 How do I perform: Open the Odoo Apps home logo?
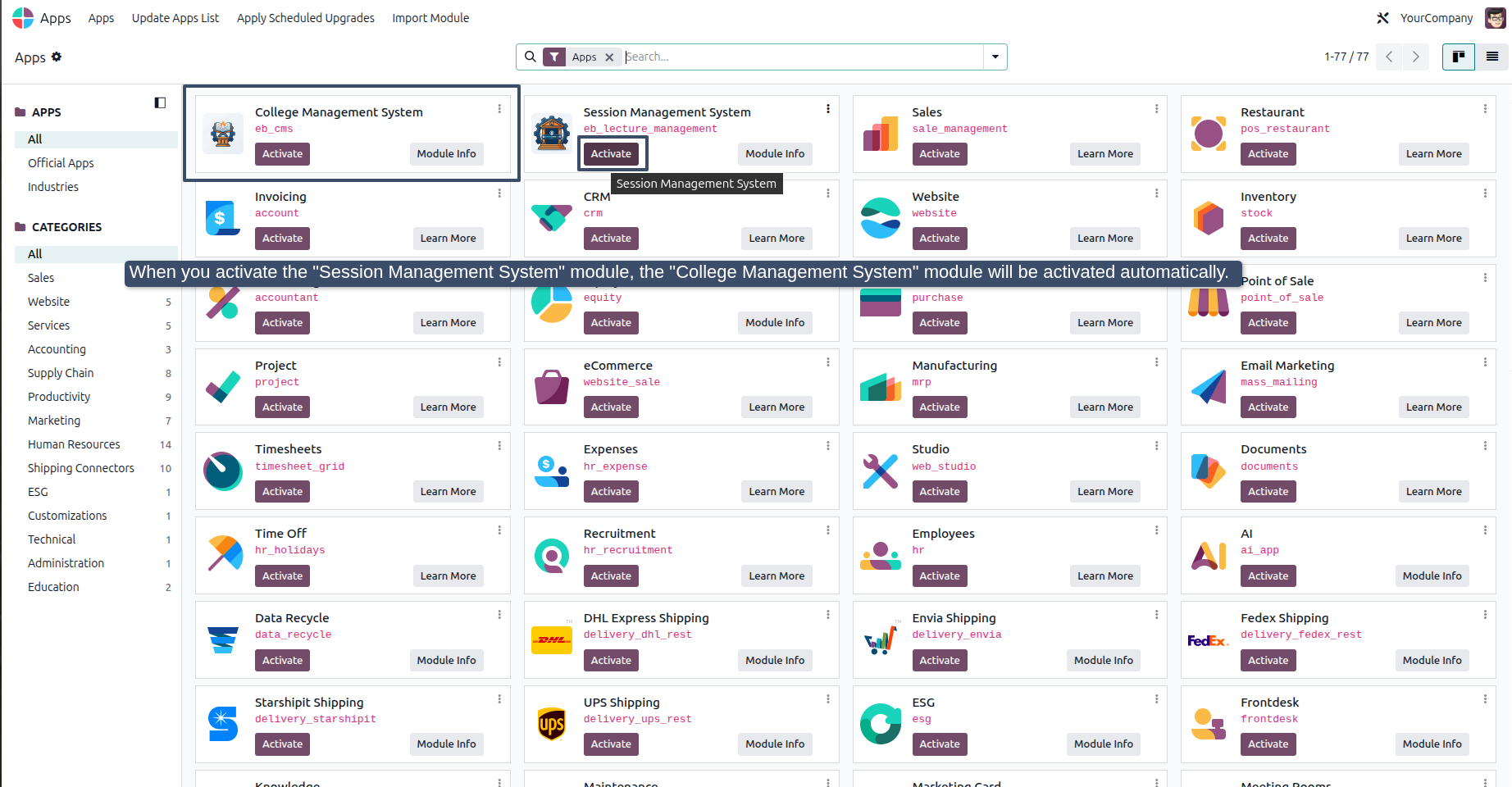point(23,18)
